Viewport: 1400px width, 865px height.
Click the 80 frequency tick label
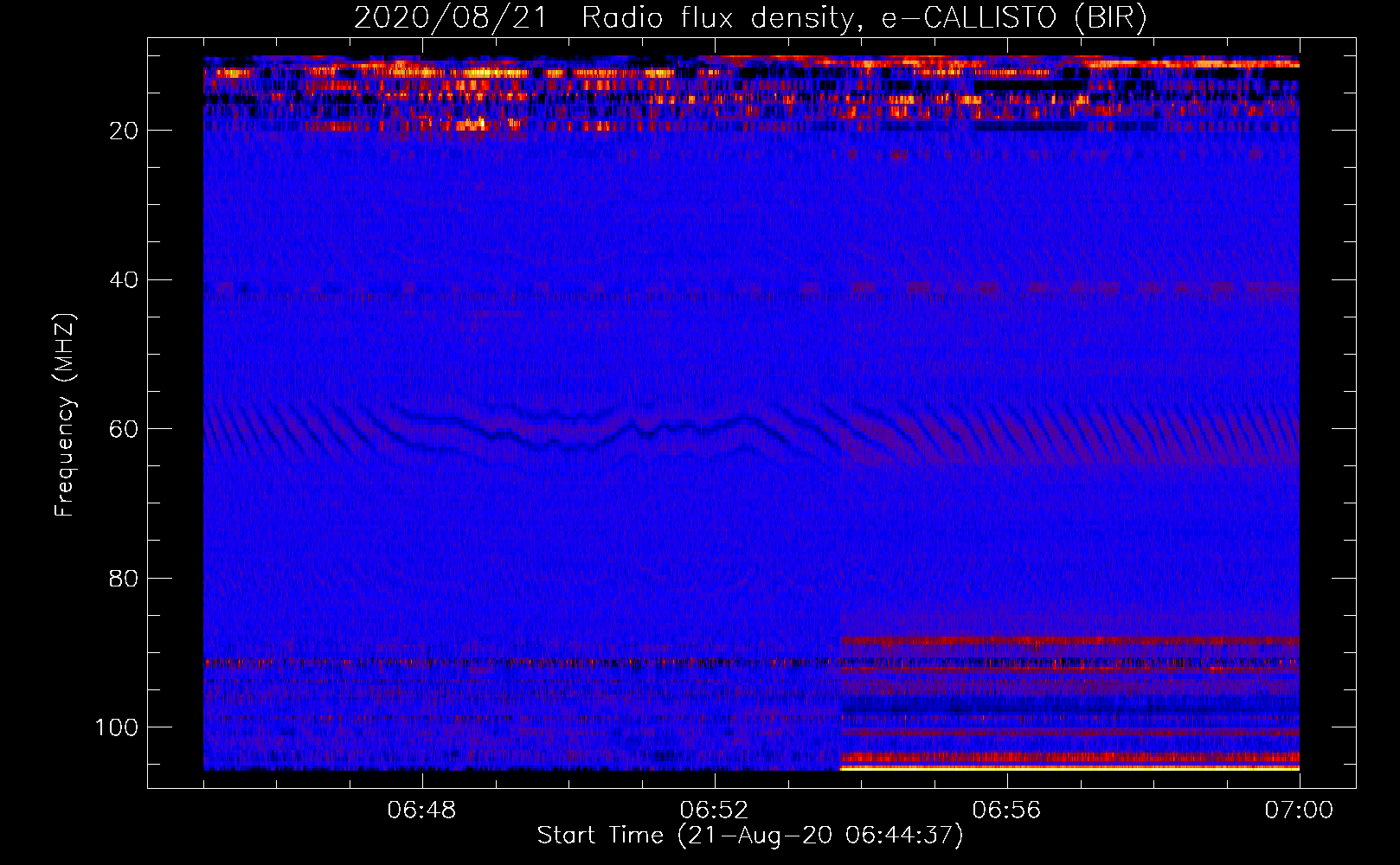point(125,579)
